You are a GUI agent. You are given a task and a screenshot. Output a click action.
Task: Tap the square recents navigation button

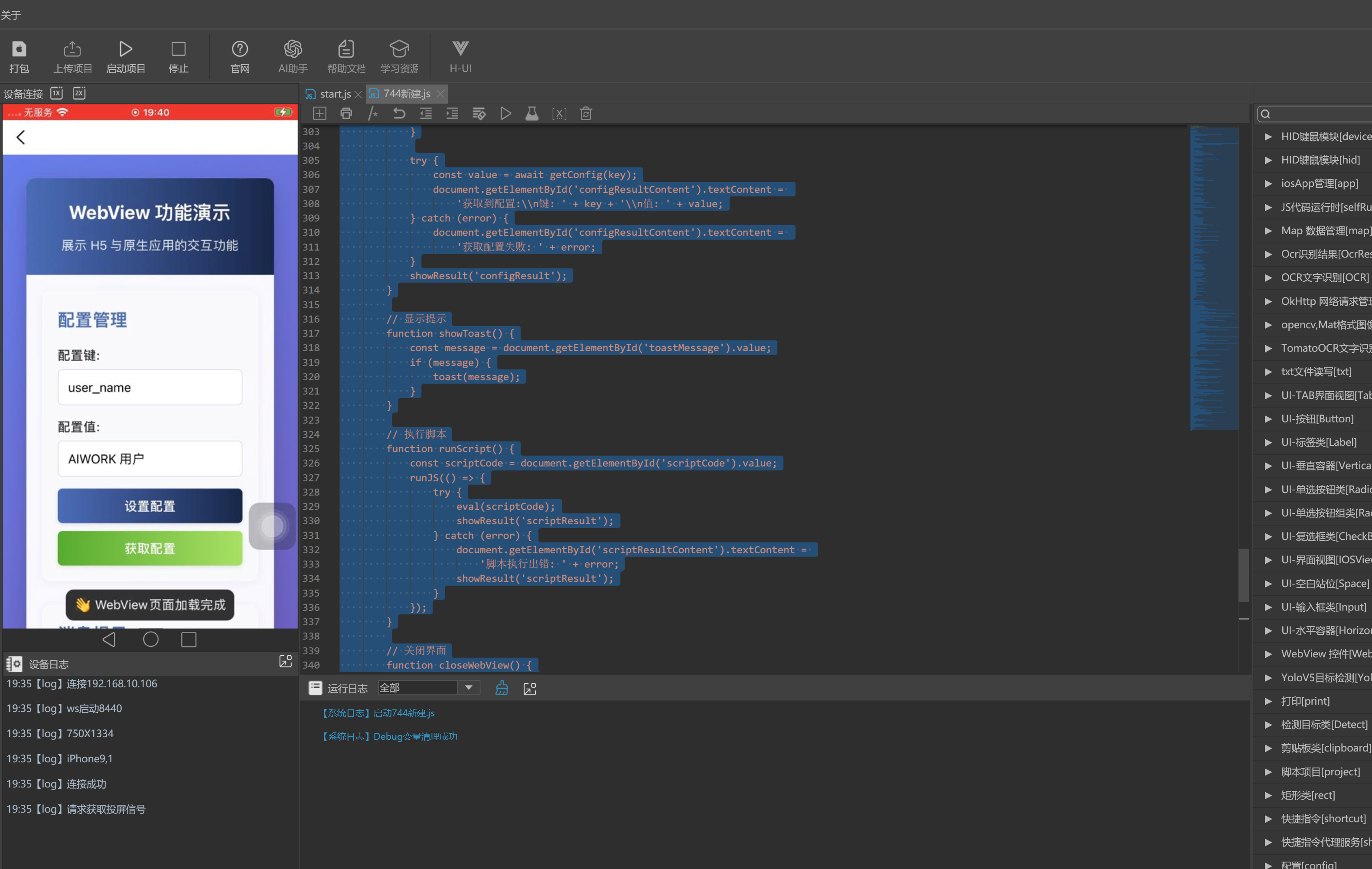(189, 639)
